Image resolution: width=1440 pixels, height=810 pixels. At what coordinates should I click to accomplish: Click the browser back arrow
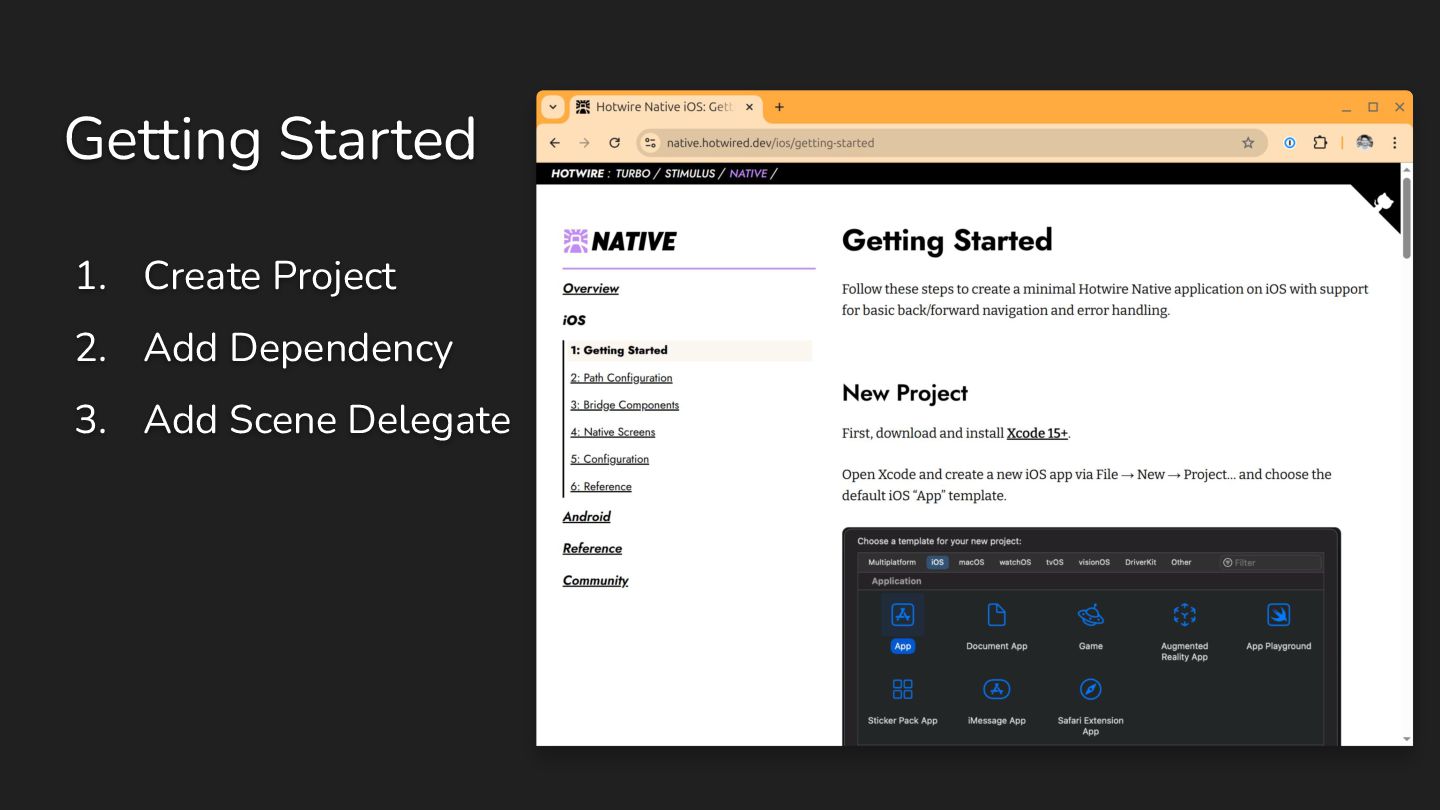tap(555, 143)
